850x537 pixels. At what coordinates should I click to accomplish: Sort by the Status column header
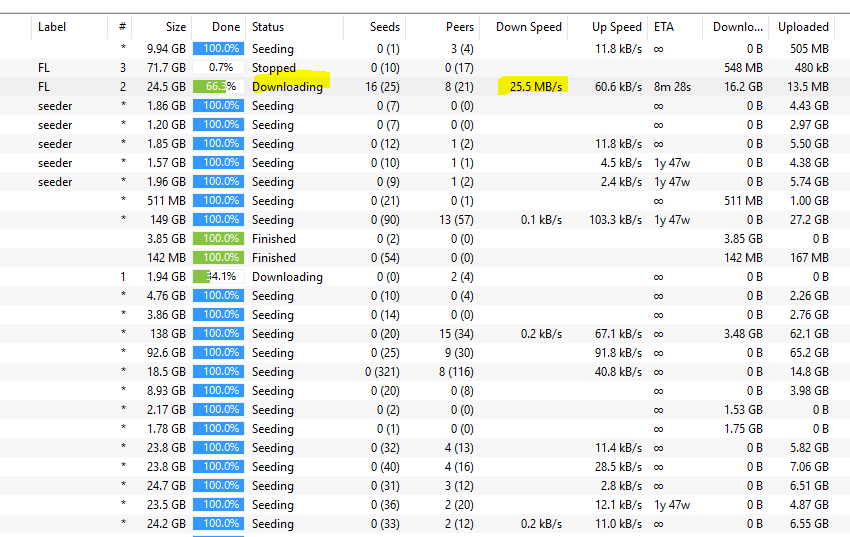pyautogui.click(x=268, y=27)
